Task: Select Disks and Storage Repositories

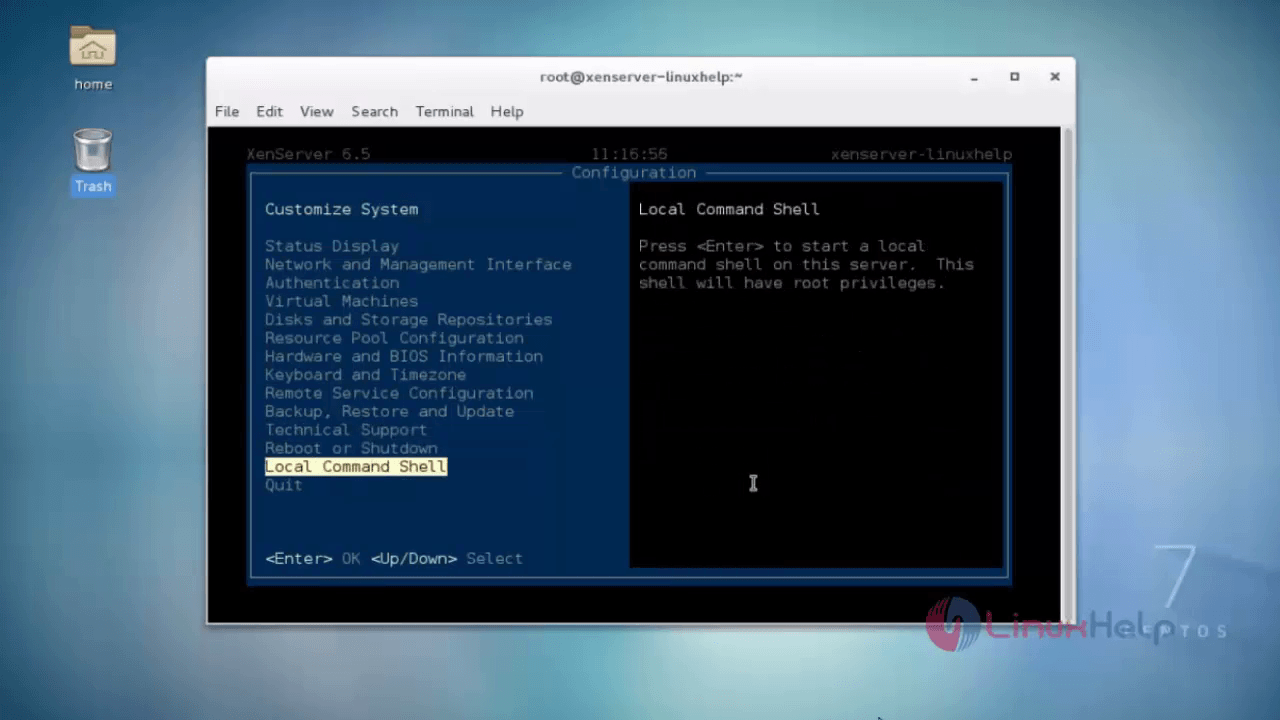Action: point(408,320)
